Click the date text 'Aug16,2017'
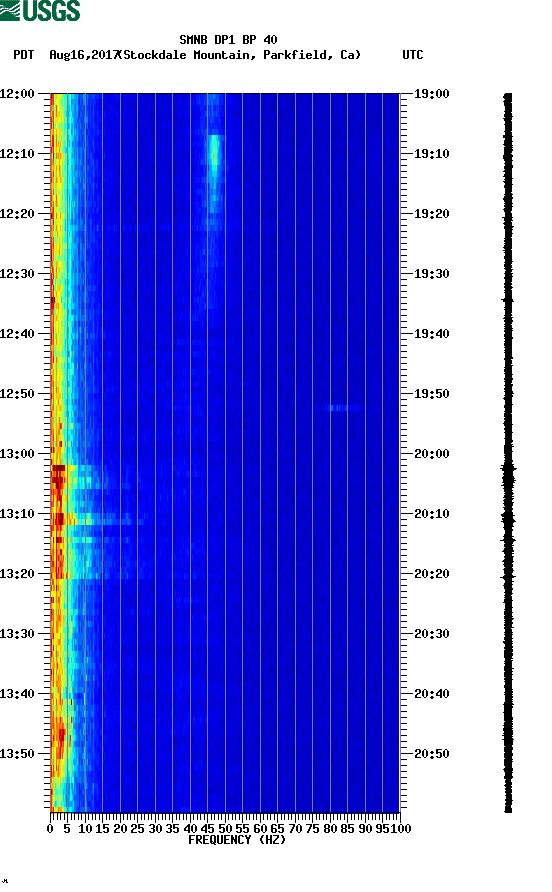This screenshot has height=892, width=552. [x=84, y=55]
